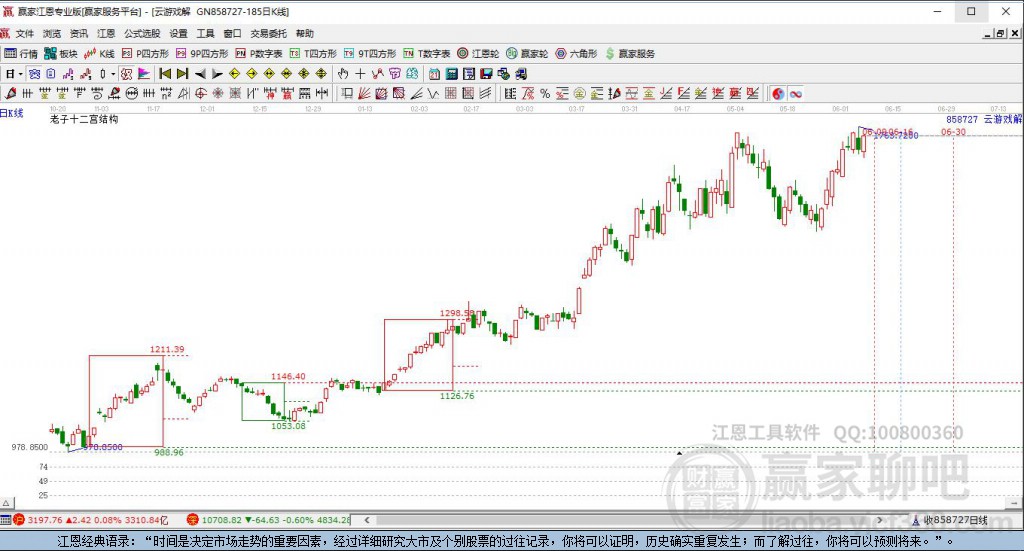Viewport: 1024px width, 551px height.
Task: Open the T四方形 tool
Action: coord(313,54)
